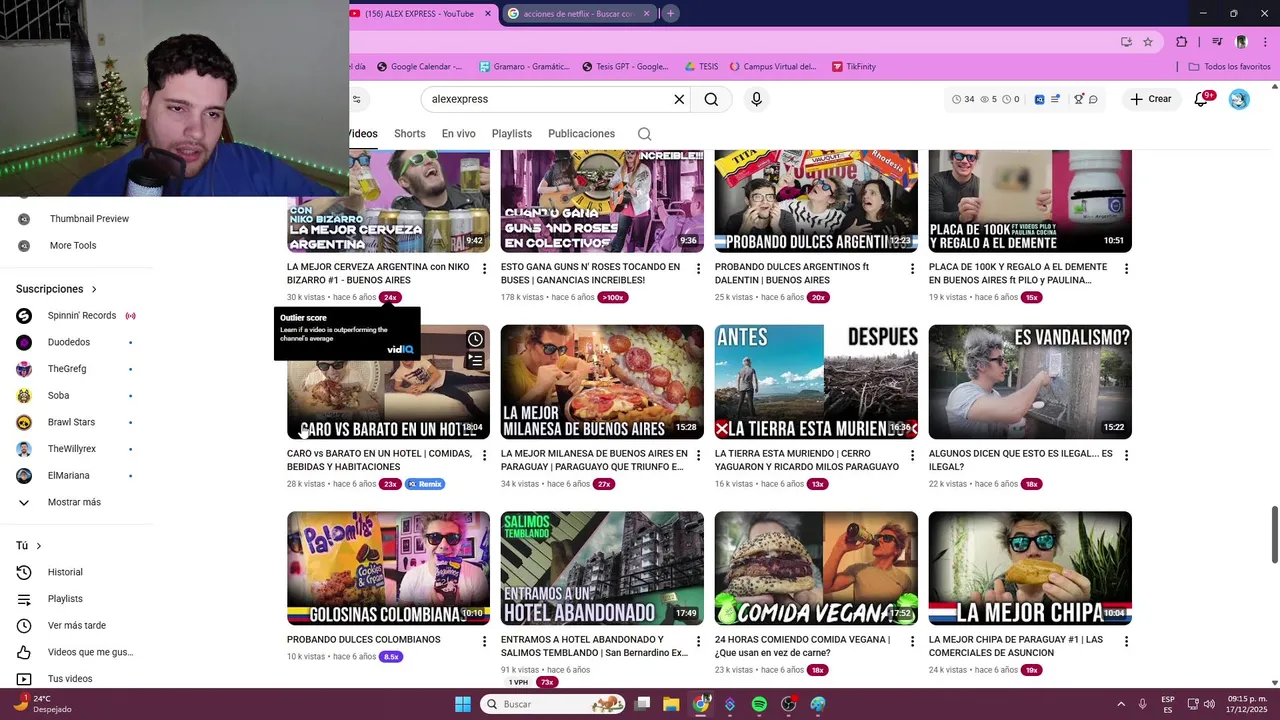
Task: Open Chrome profile avatar
Action: (1241, 42)
